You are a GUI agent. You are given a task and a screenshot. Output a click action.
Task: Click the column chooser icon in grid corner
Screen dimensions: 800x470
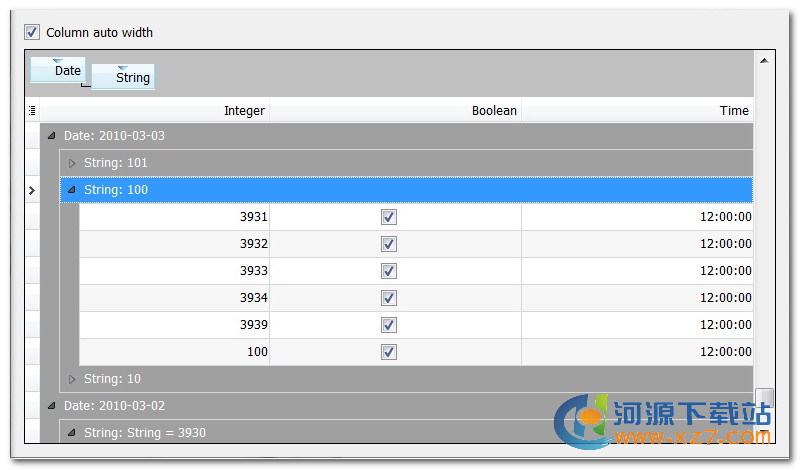pos(32,111)
